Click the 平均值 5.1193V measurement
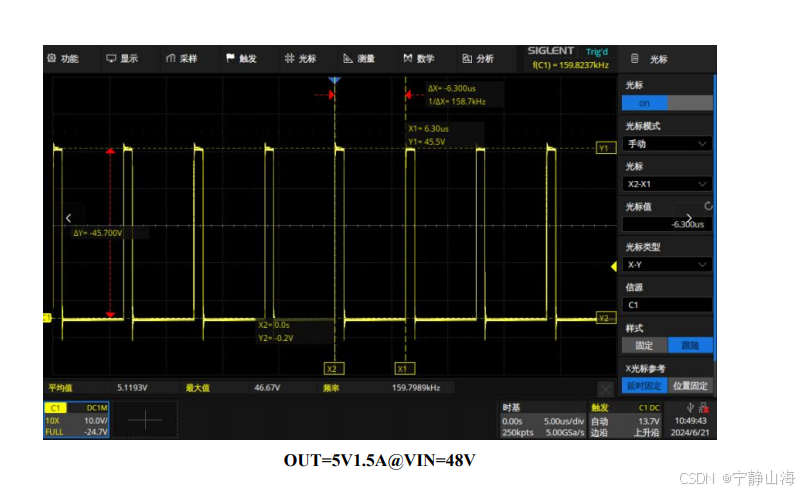The height and width of the screenshot is (494, 807). coord(98,387)
